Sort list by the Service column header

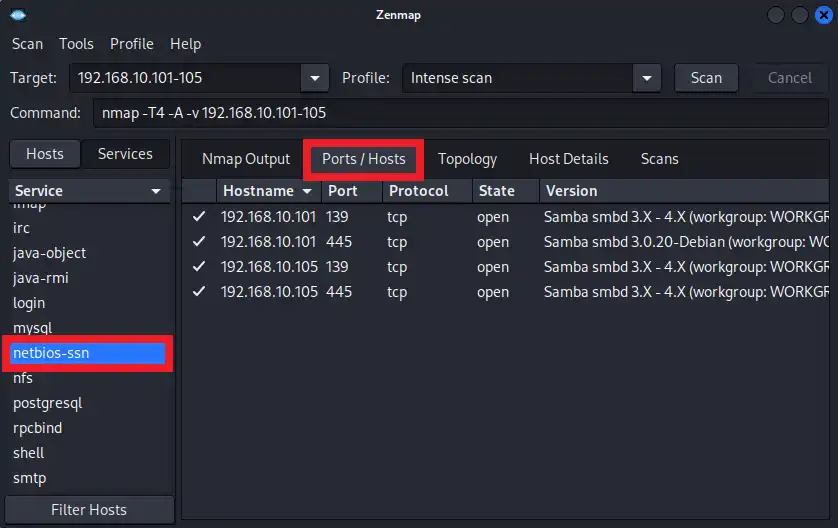coord(89,191)
